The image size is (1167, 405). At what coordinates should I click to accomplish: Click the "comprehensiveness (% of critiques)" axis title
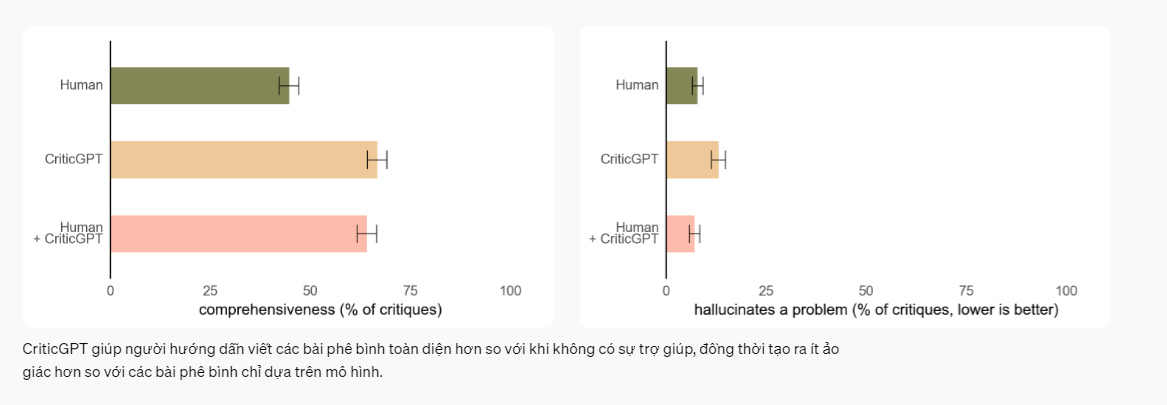320,310
